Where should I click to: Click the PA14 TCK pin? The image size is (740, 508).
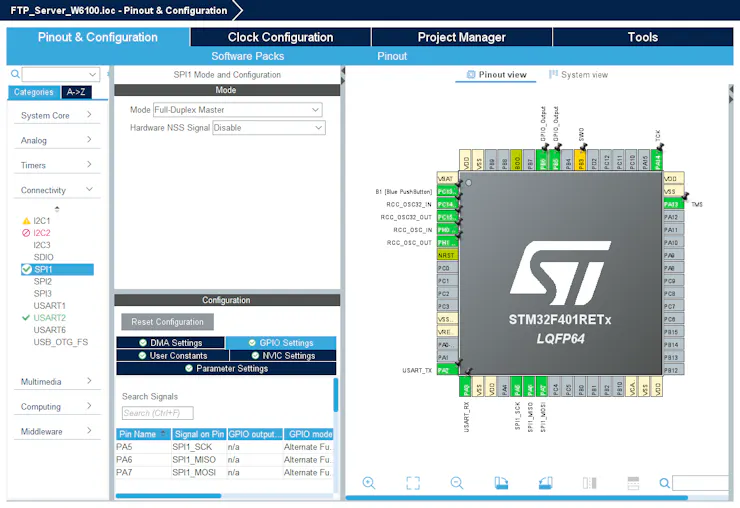[x=657, y=160]
